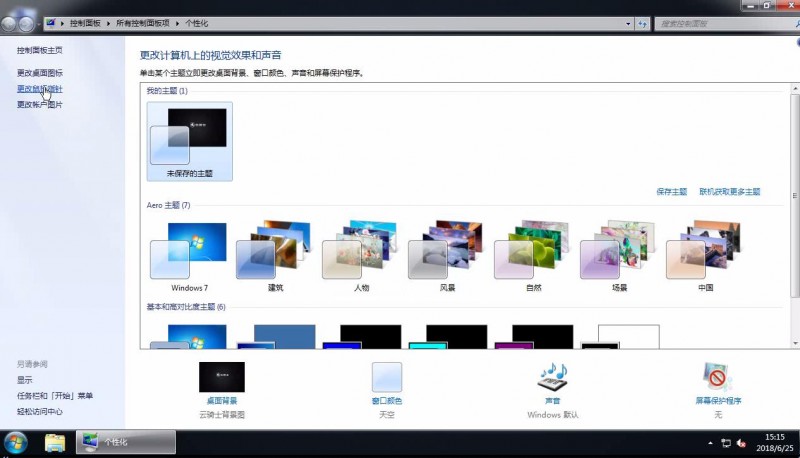The image size is (800, 458).
Task: Apply the 场景 Aero theme
Action: (x=619, y=257)
